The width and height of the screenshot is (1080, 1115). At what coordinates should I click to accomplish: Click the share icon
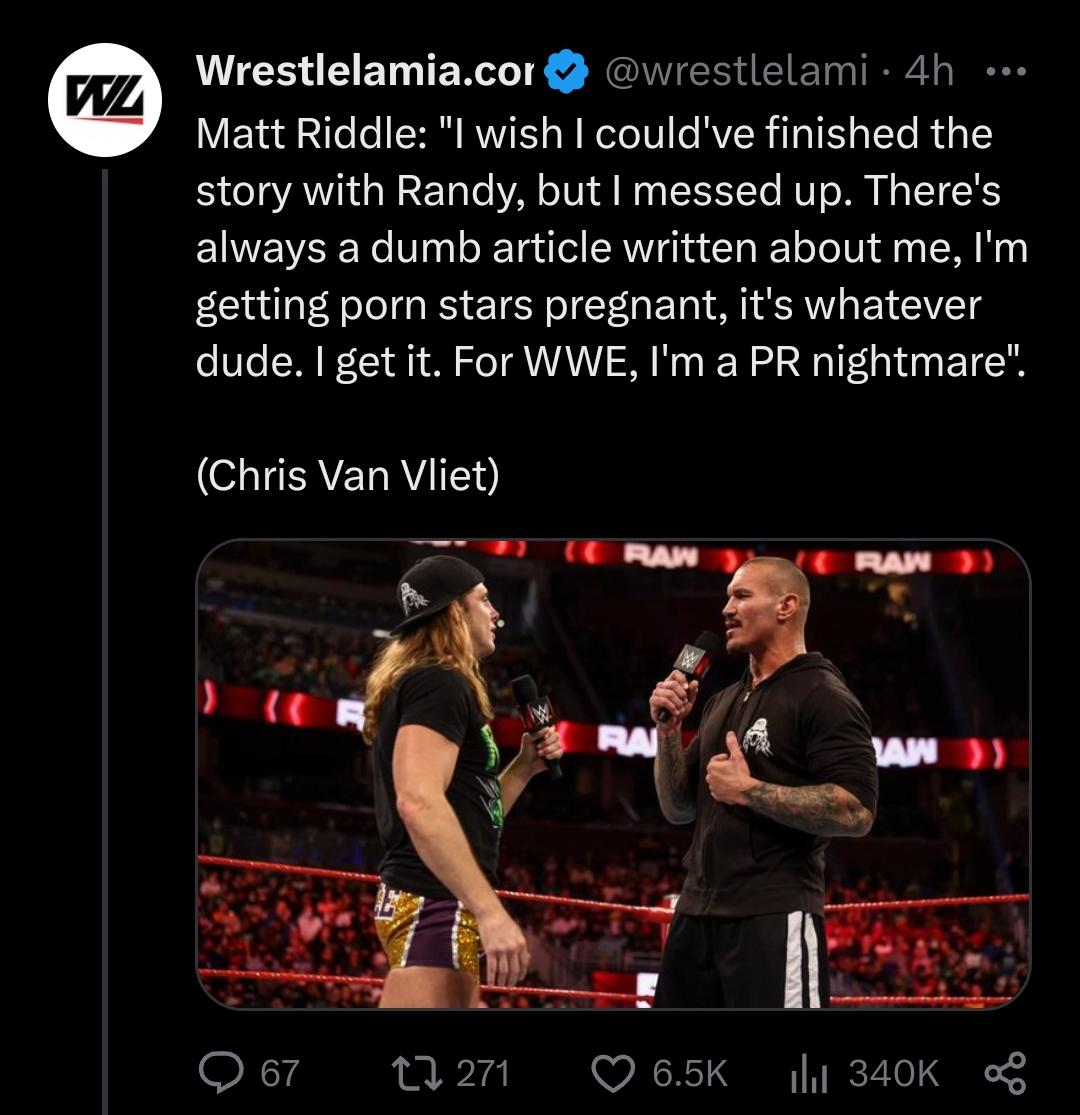(1005, 1072)
